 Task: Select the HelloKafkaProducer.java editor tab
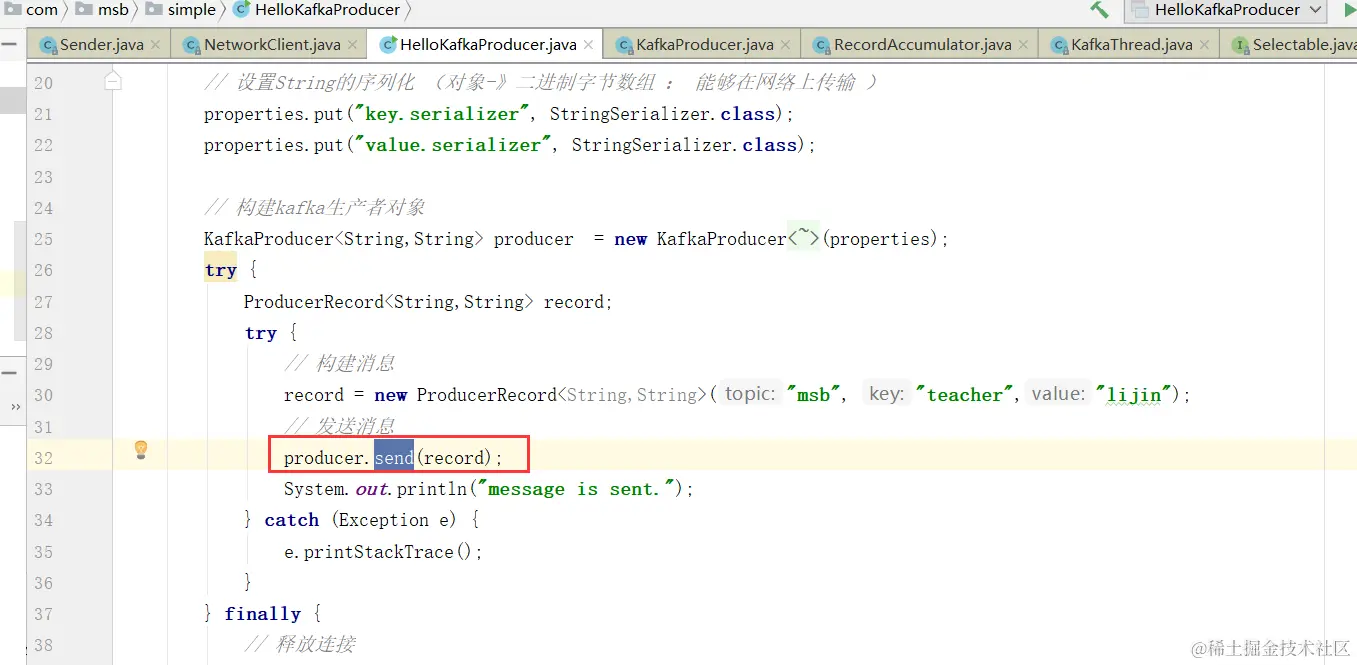pyautogui.click(x=488, y=45)
